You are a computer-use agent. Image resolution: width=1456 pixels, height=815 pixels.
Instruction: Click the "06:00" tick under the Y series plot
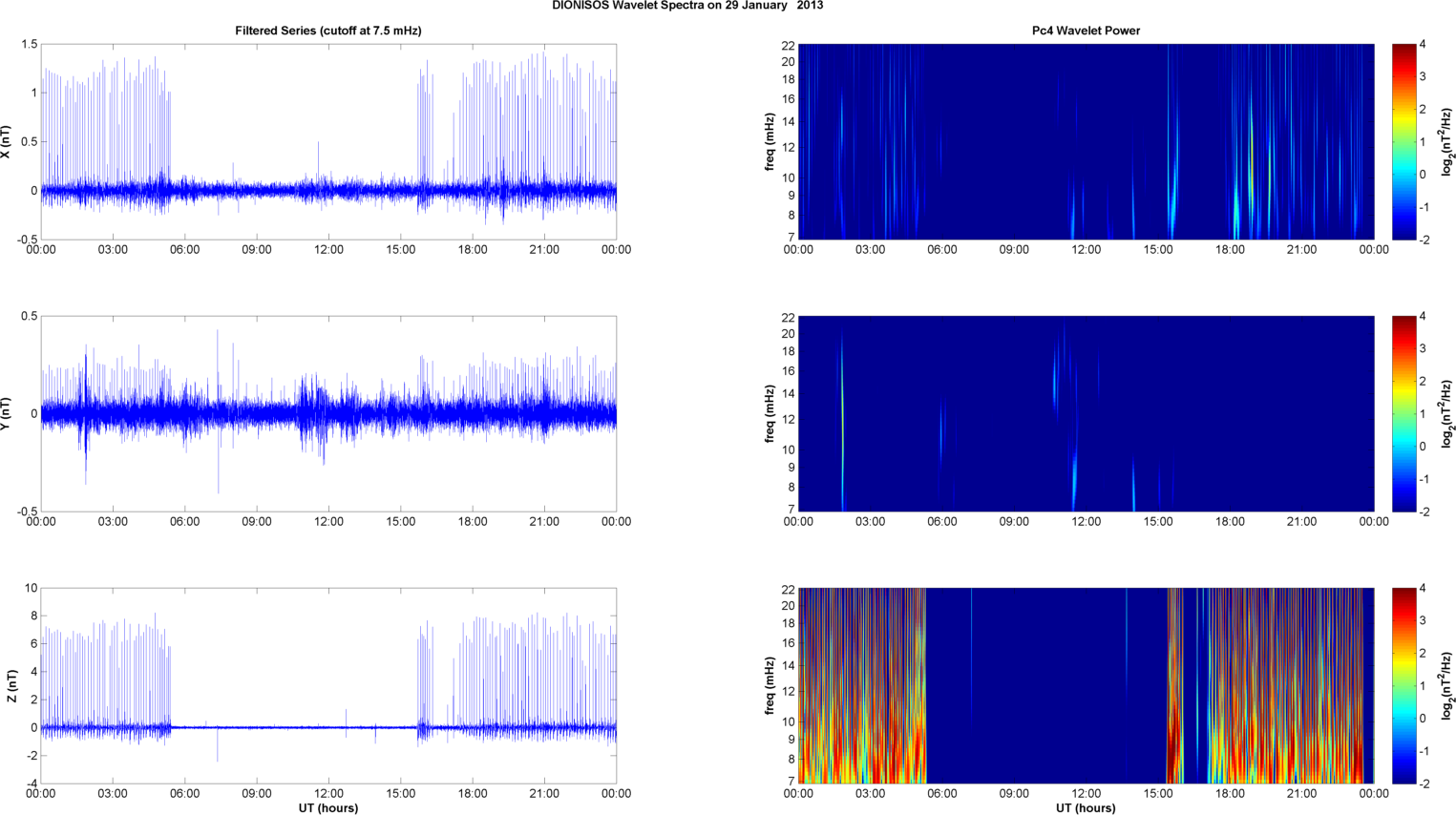tap(185, 522)
